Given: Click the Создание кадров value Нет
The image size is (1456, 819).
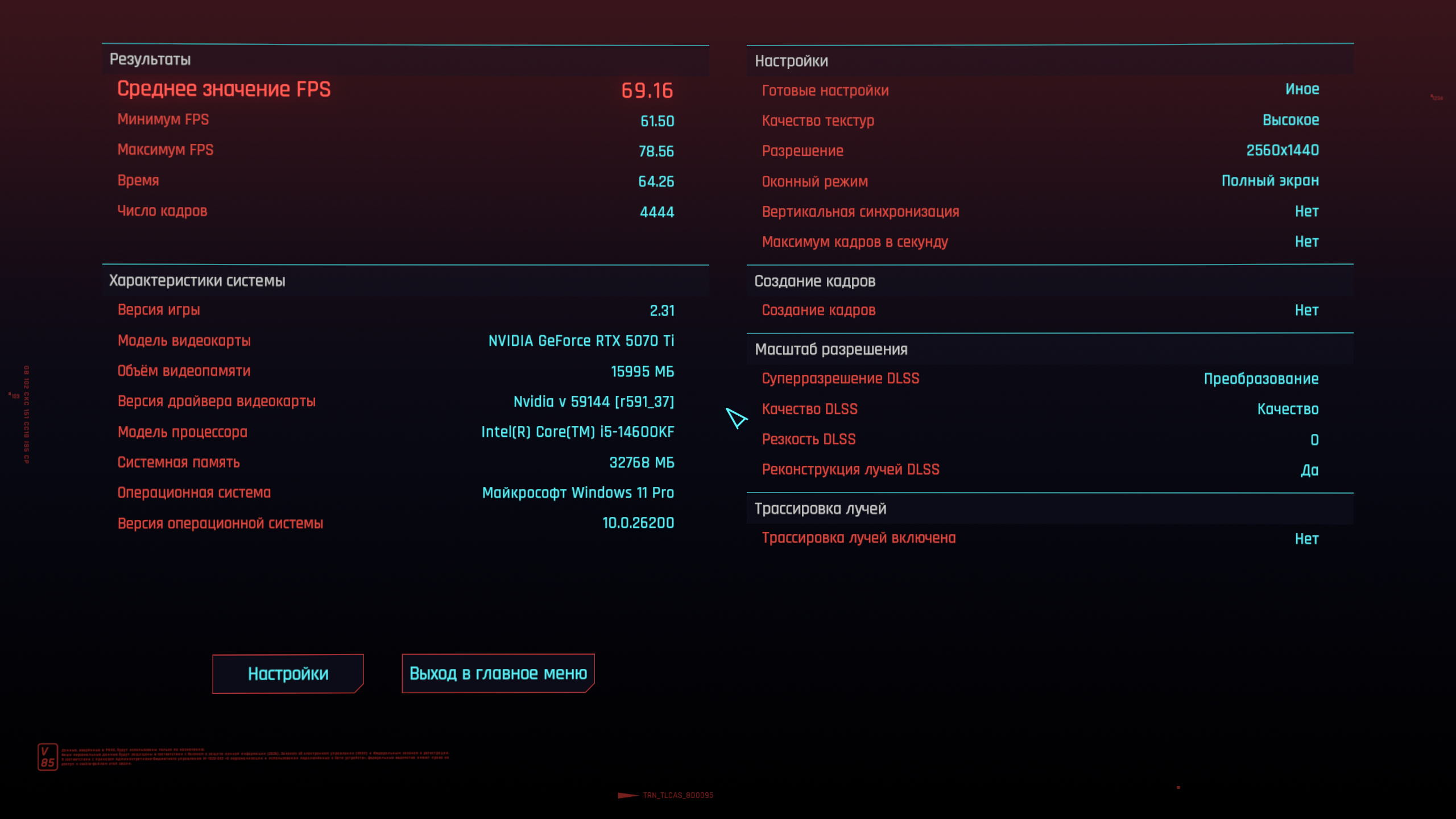Looking at the screenshot, I should (x=1306, y=311).
